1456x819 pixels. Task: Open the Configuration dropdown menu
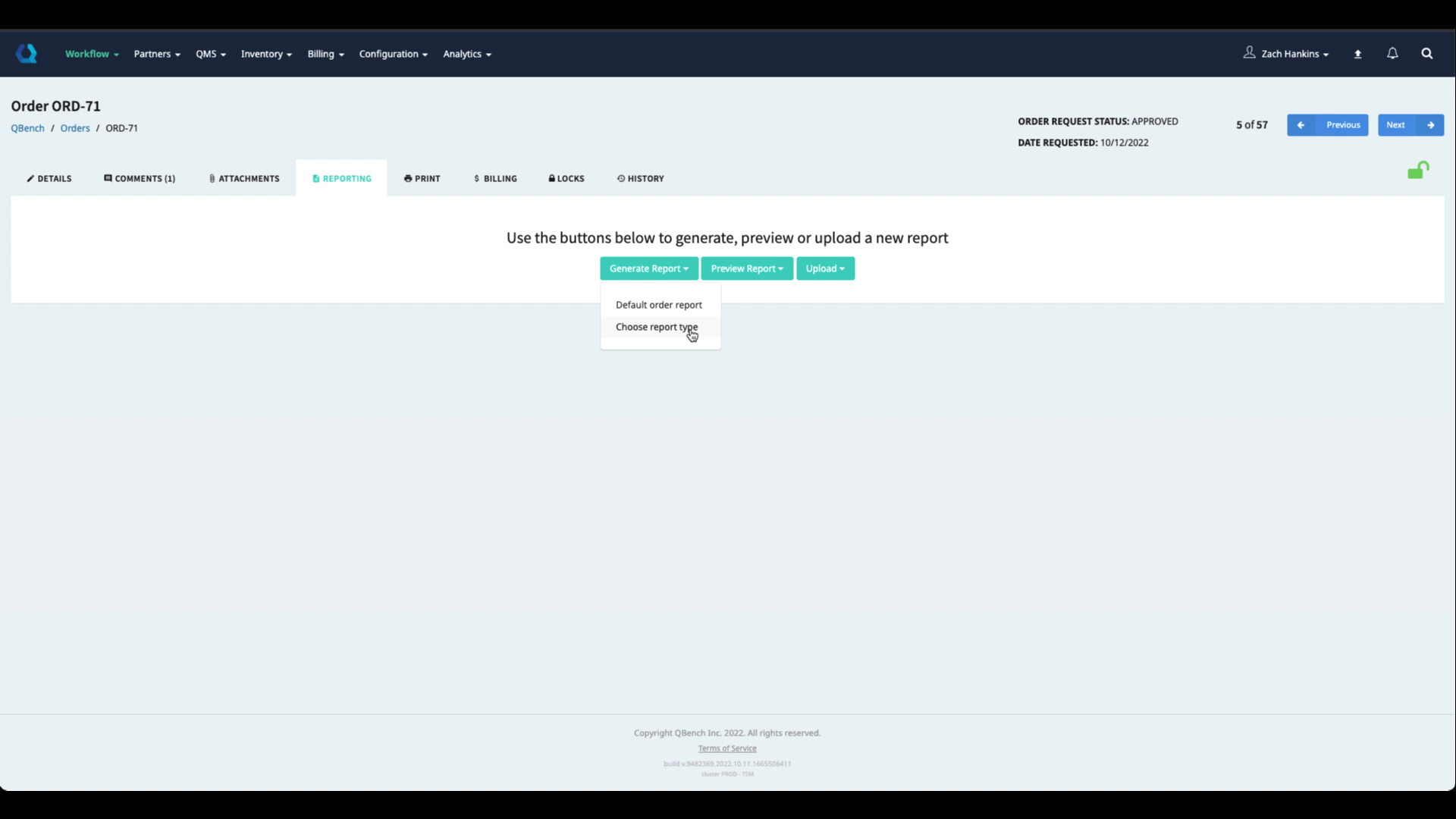pos(393,54)
